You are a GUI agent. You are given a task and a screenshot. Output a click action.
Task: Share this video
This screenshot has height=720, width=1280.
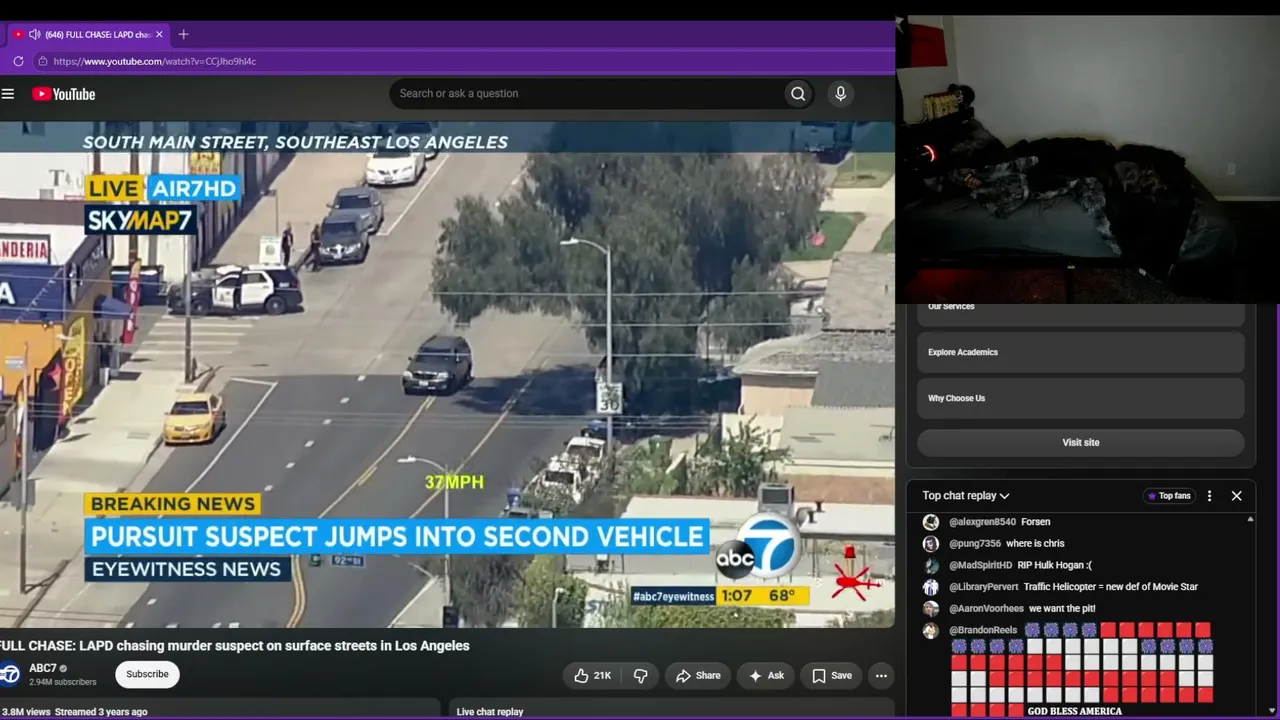point(698,676)
